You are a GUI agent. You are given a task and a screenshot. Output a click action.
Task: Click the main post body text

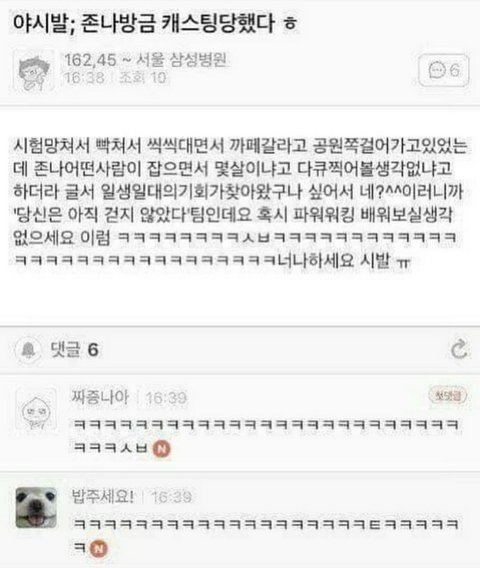coord(240,203)
